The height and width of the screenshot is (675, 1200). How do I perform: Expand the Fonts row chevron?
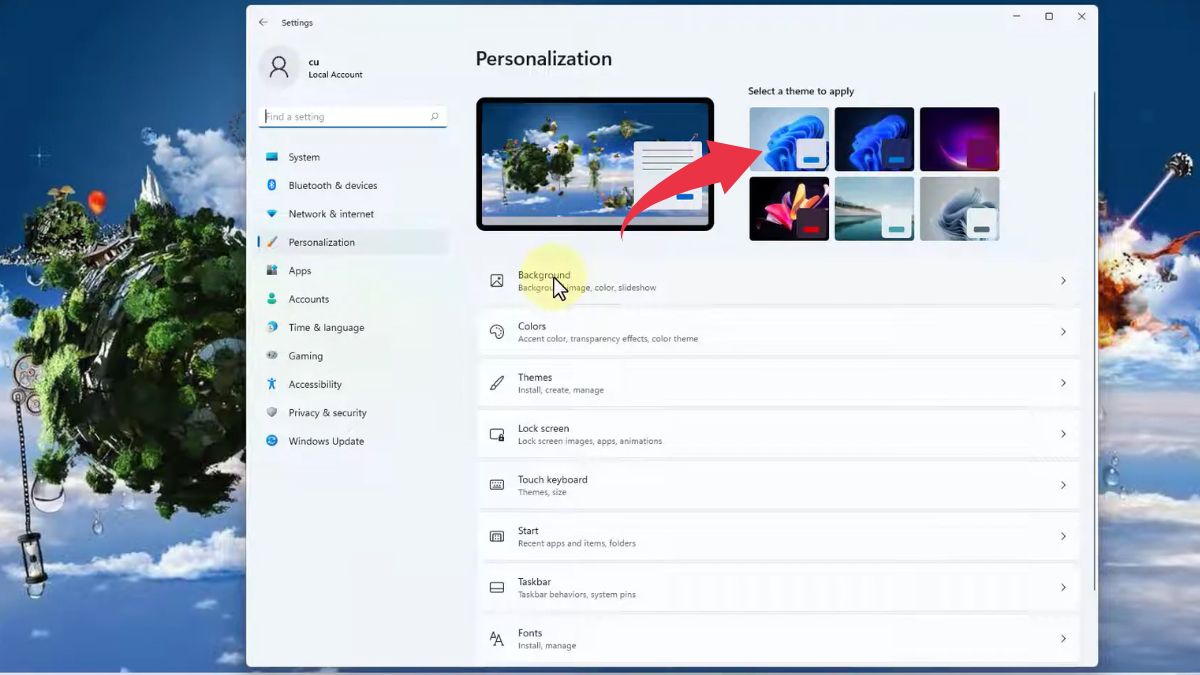pos(1063,639)
